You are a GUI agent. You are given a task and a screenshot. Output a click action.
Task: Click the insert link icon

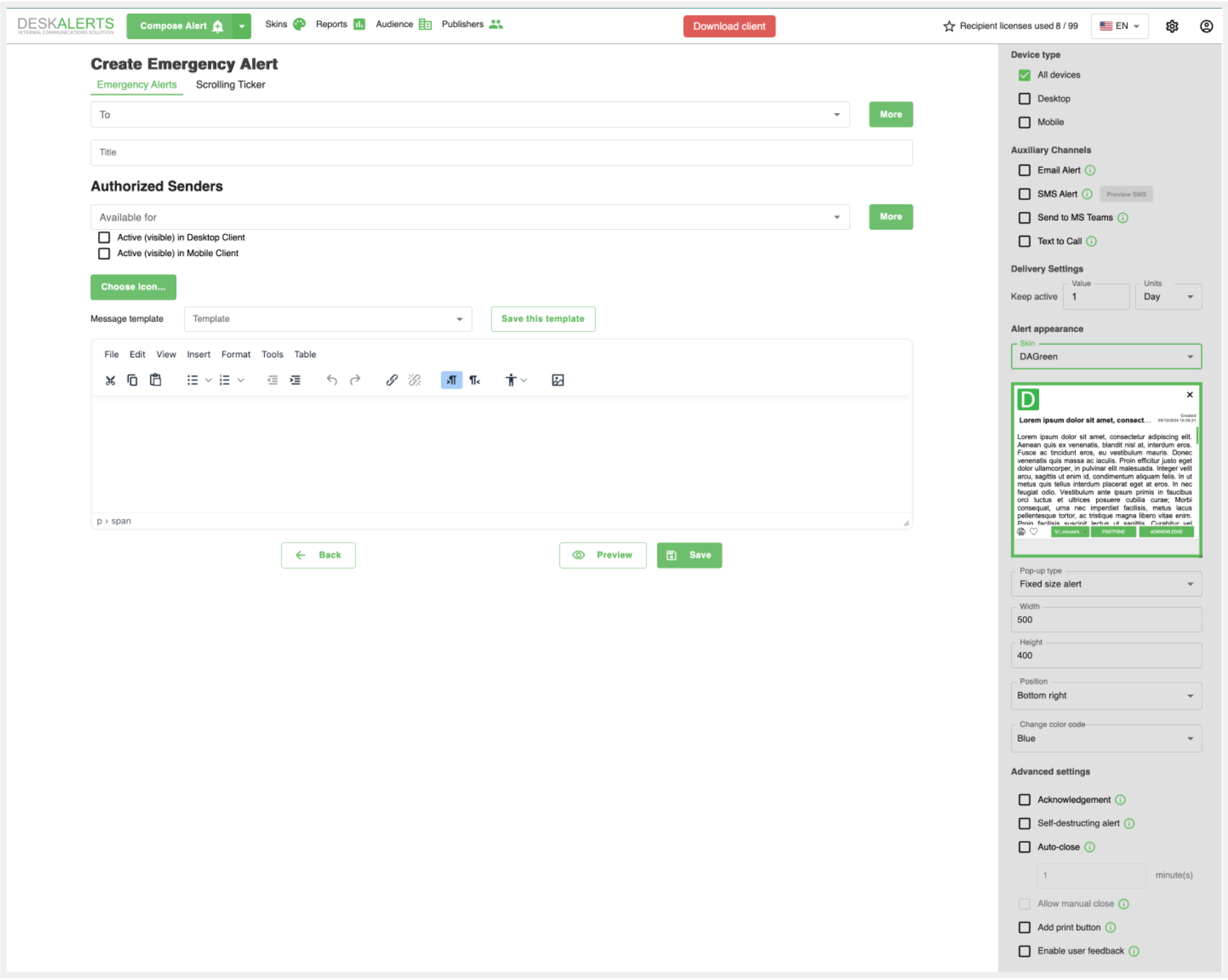(392, 380)
